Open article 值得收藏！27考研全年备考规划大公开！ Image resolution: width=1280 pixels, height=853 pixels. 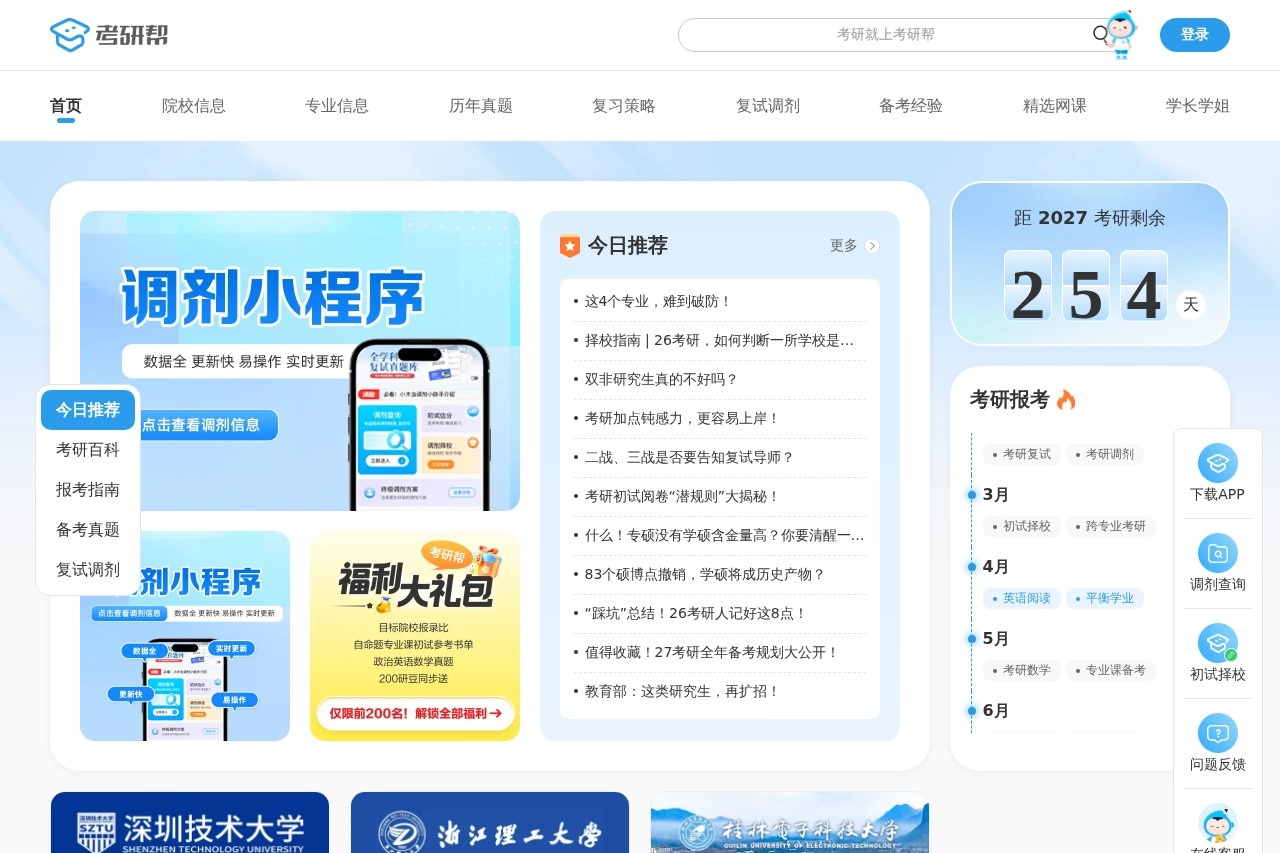click(x=712, y=652)
